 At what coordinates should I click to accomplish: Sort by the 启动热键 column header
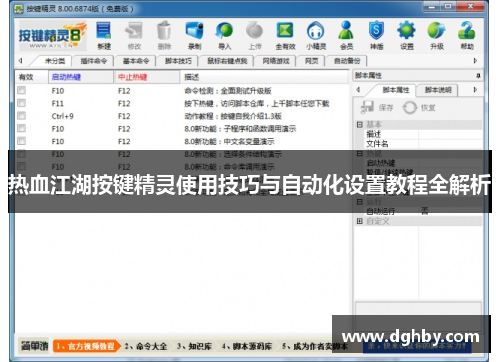click(x=81, y=77)
